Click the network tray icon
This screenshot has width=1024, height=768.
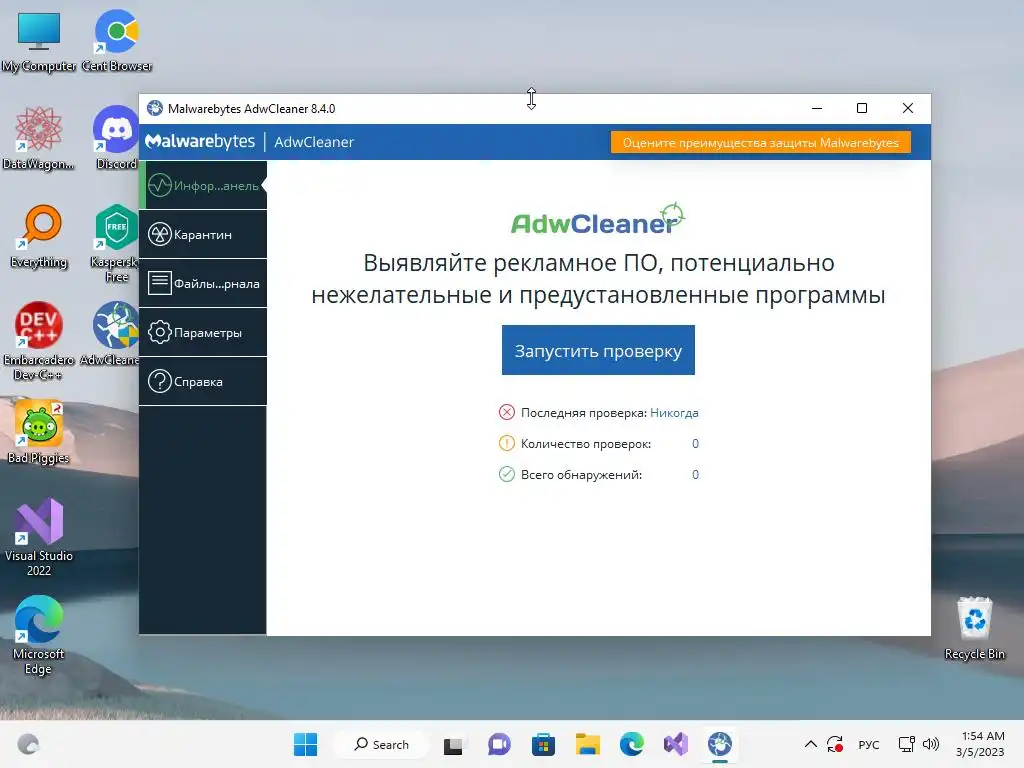point(906,744)
